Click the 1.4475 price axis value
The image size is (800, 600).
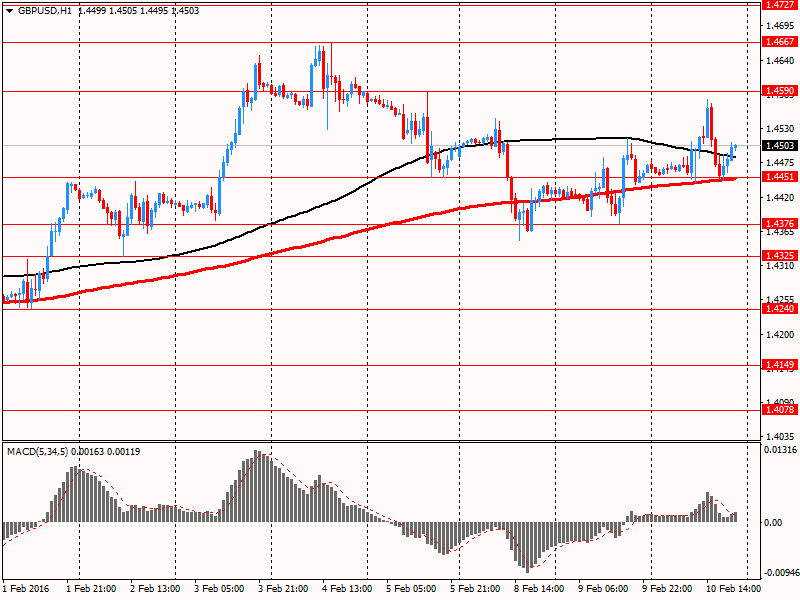coord(780,163)
